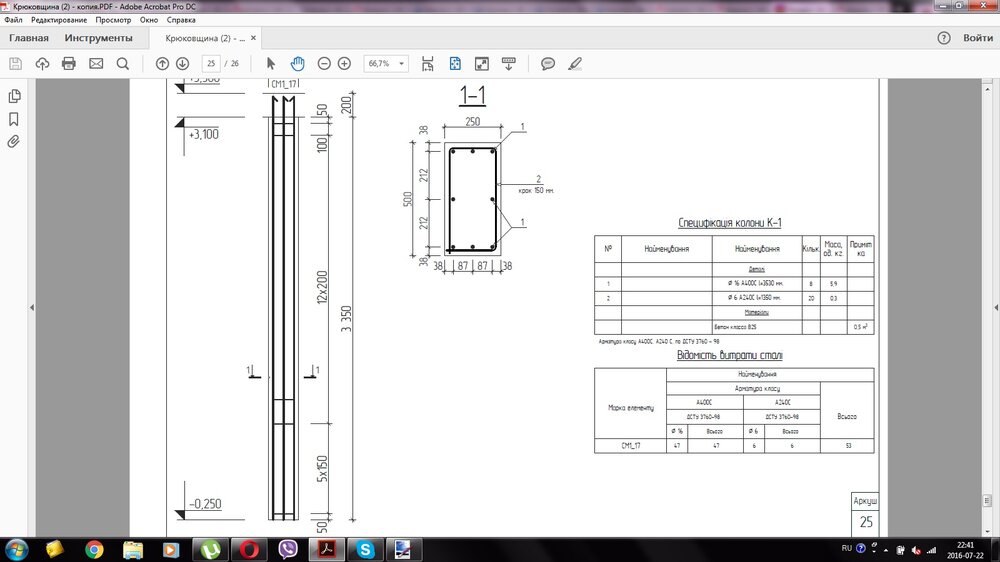This screenshot has height=562, width=1000.
Task: Close the Крюковщина document tab
Action: 253,38
